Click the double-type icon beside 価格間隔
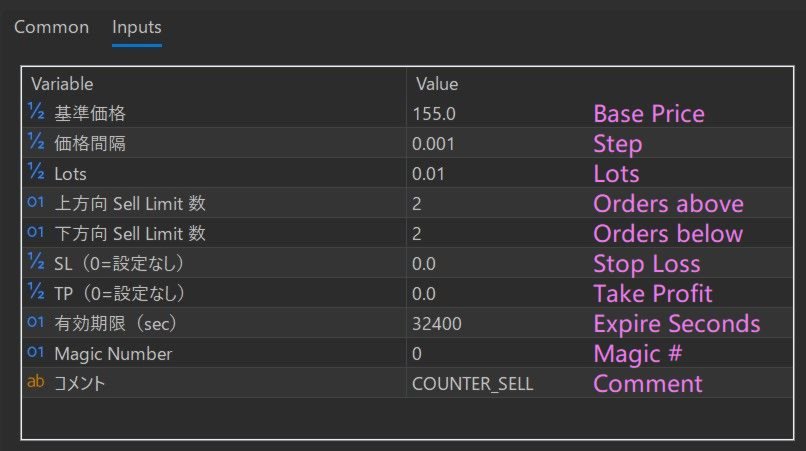This screenshot has width=806, height=451. coord(37,143)
